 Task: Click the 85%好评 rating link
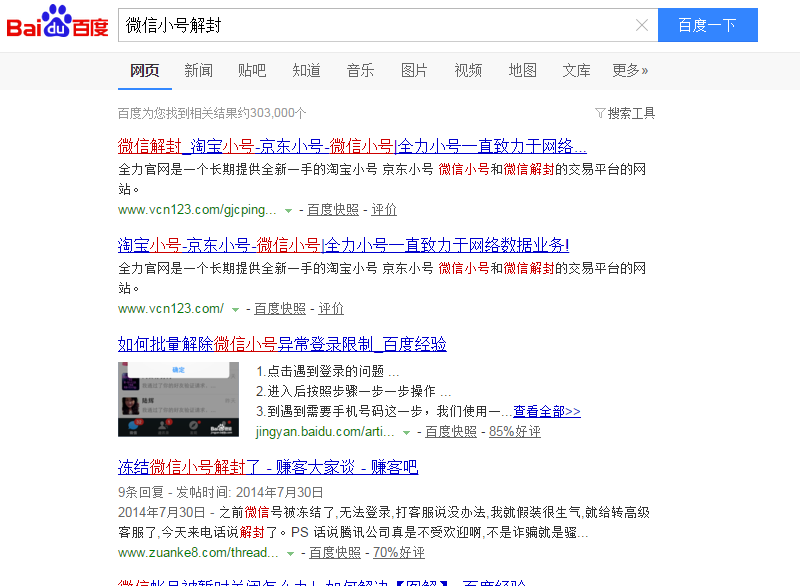pyautogui.click(x=515, y=431)
